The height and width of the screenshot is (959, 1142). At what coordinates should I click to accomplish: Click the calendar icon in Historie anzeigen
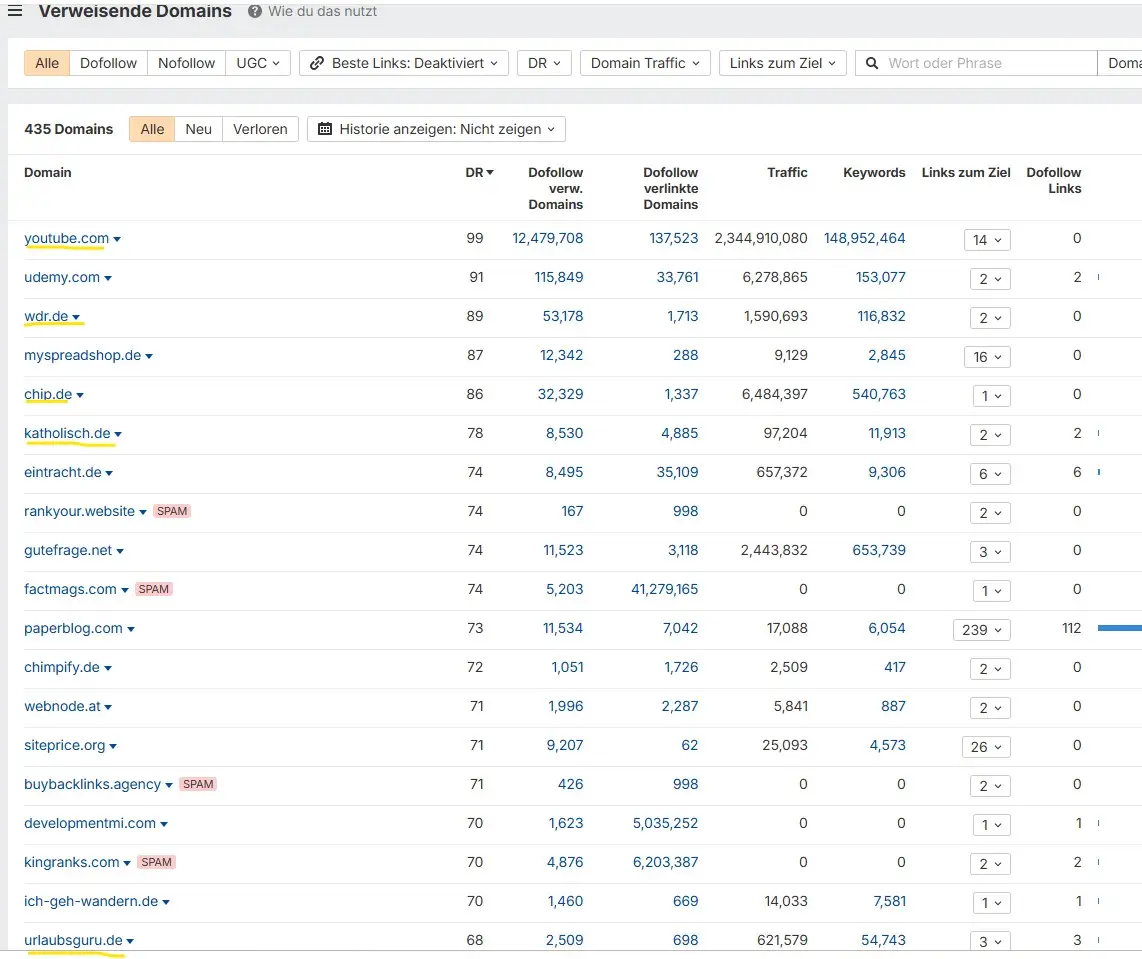click(325, 129)
